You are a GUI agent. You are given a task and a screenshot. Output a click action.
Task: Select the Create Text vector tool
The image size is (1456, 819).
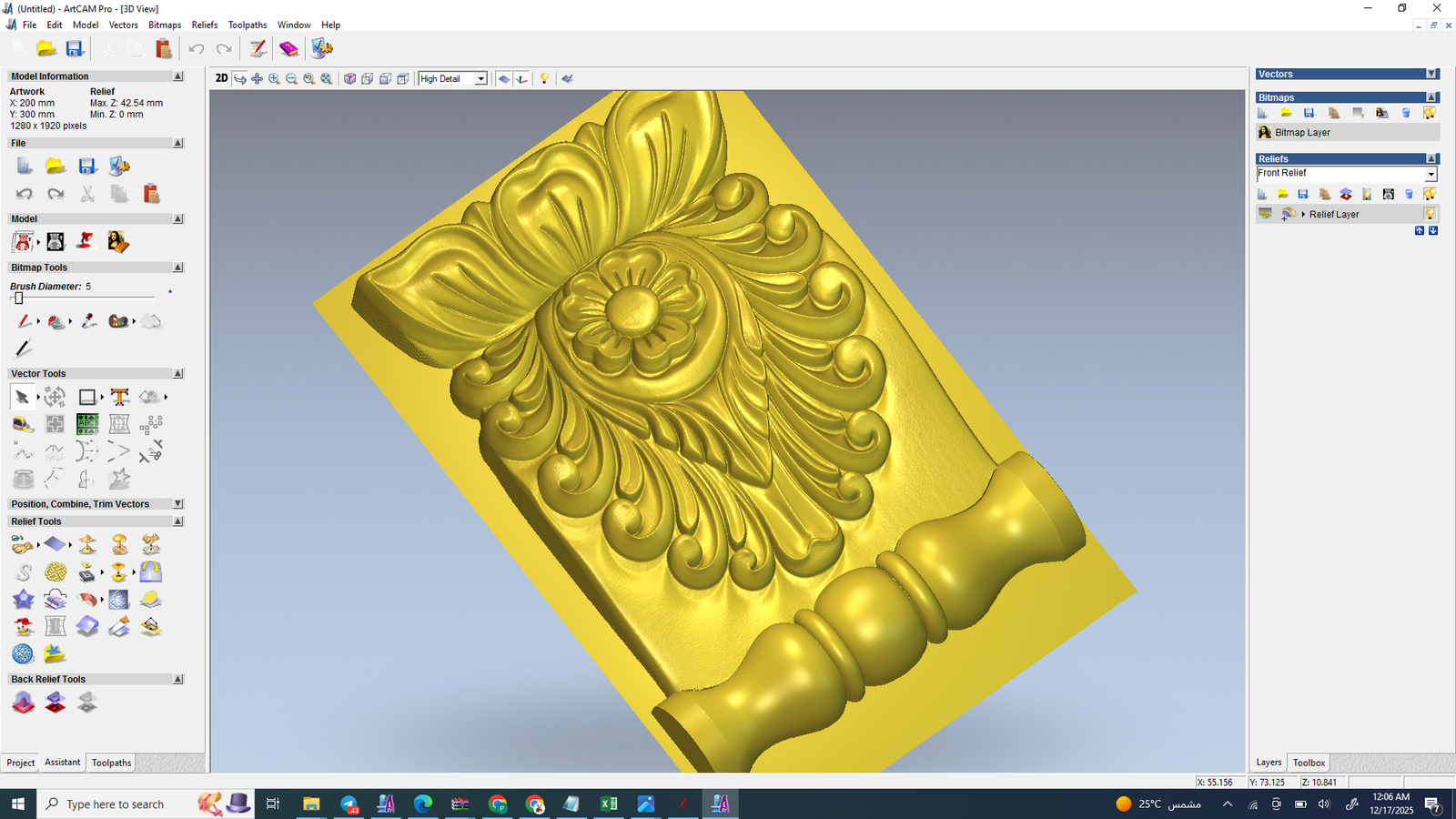119,397
